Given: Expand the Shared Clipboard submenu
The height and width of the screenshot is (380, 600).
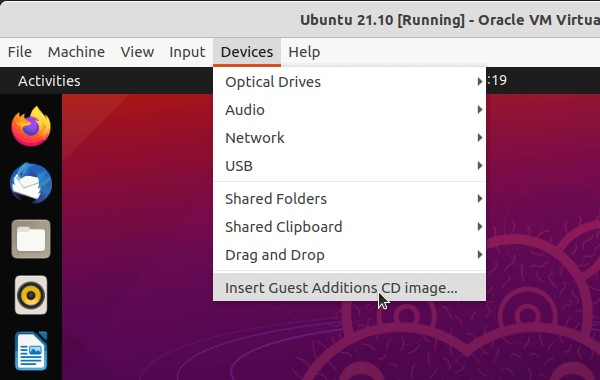Looking at the screenshot, I should (x=350, y=227).
